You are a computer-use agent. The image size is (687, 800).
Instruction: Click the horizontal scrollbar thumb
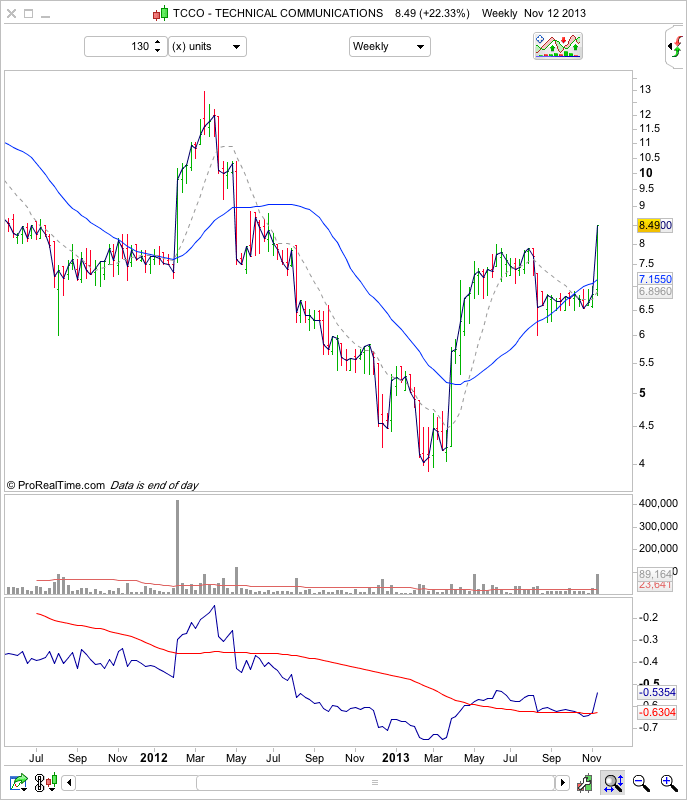[x=375, y=782]
